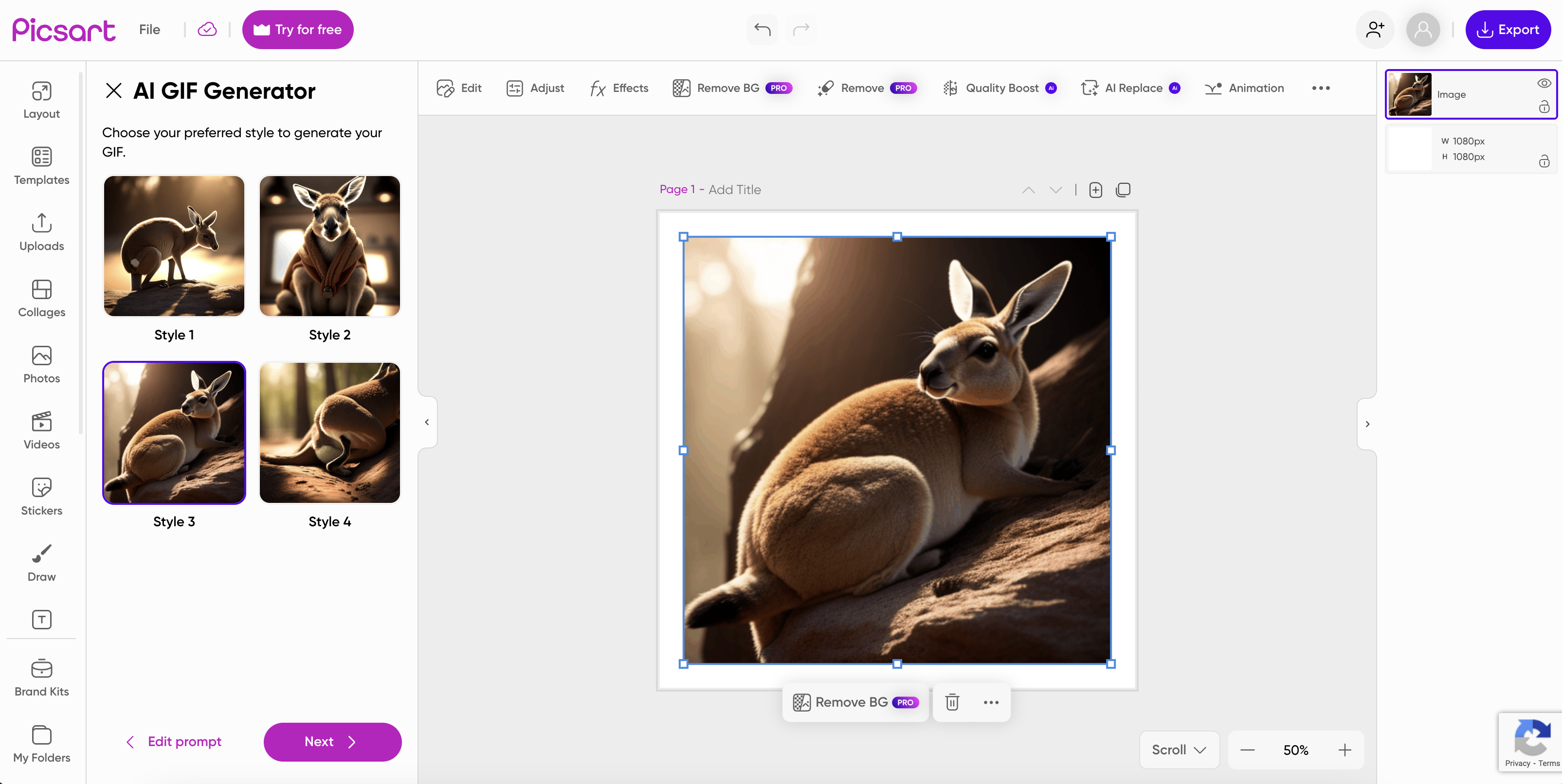
Task: Open the File menu
Action: coord(149,29)
